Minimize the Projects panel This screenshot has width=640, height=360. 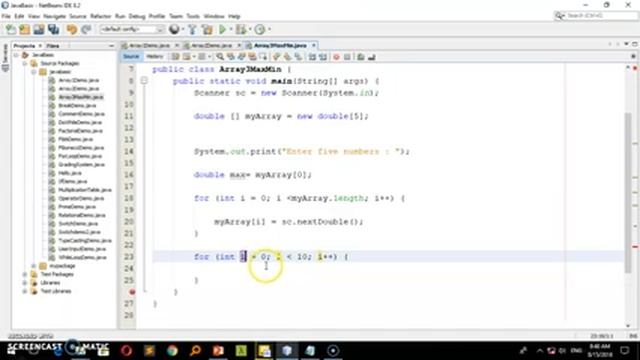tap(111, 46)
